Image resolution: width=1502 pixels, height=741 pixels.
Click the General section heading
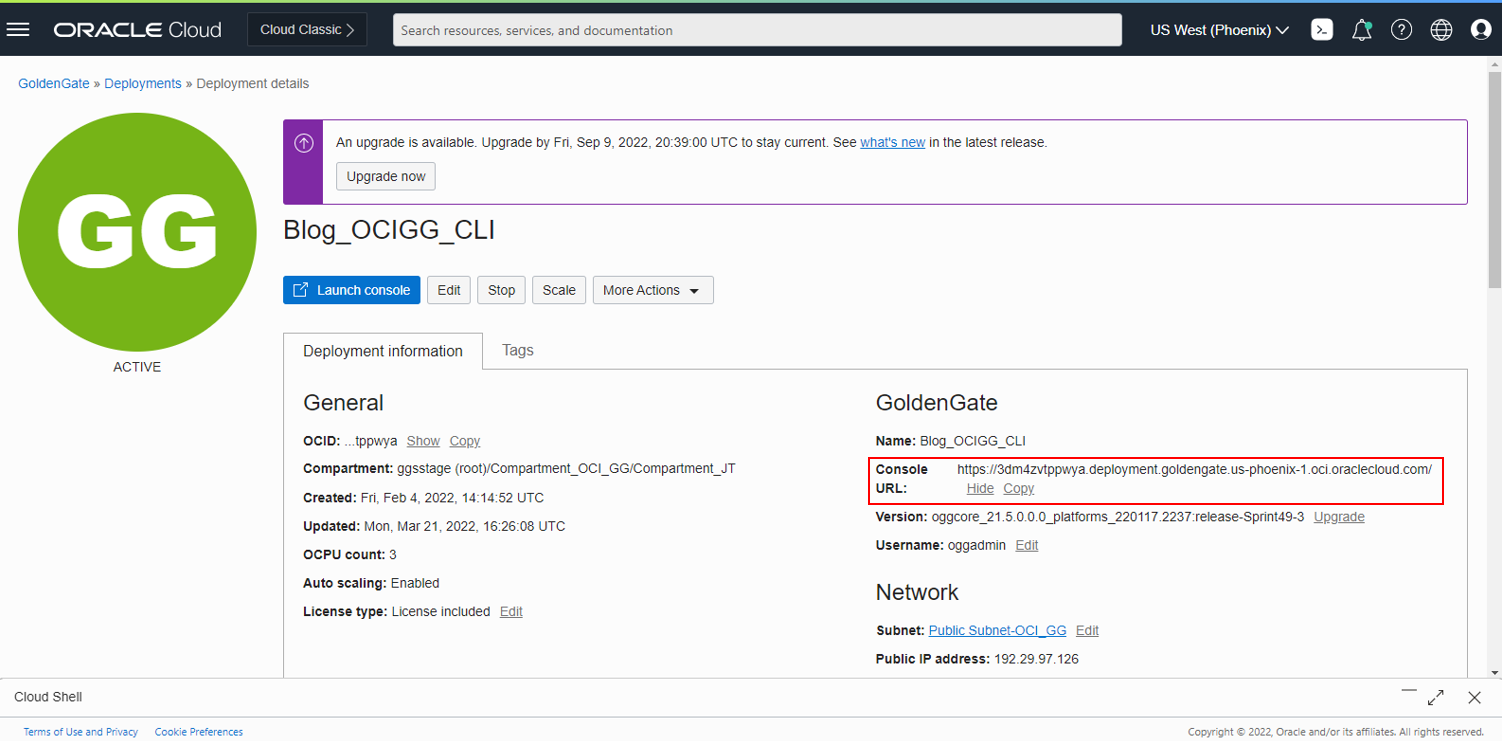(x=343, y=403)
